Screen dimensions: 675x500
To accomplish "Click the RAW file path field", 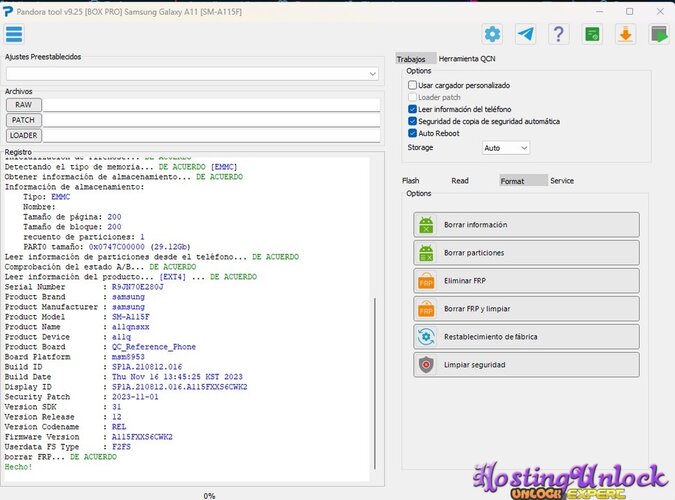I will point(211,105).
